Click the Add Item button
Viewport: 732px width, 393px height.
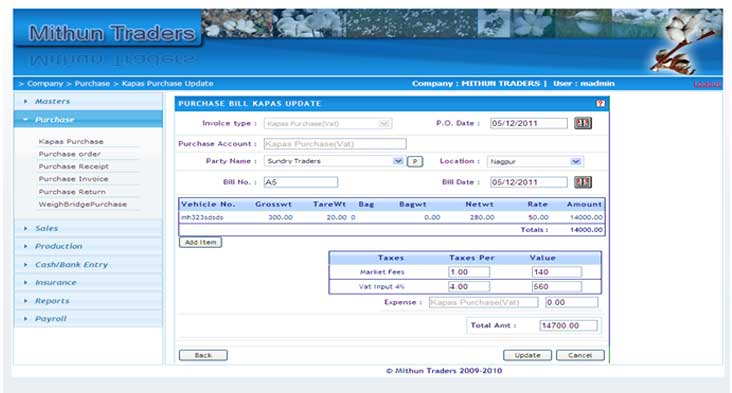click(x=200, y=242)
